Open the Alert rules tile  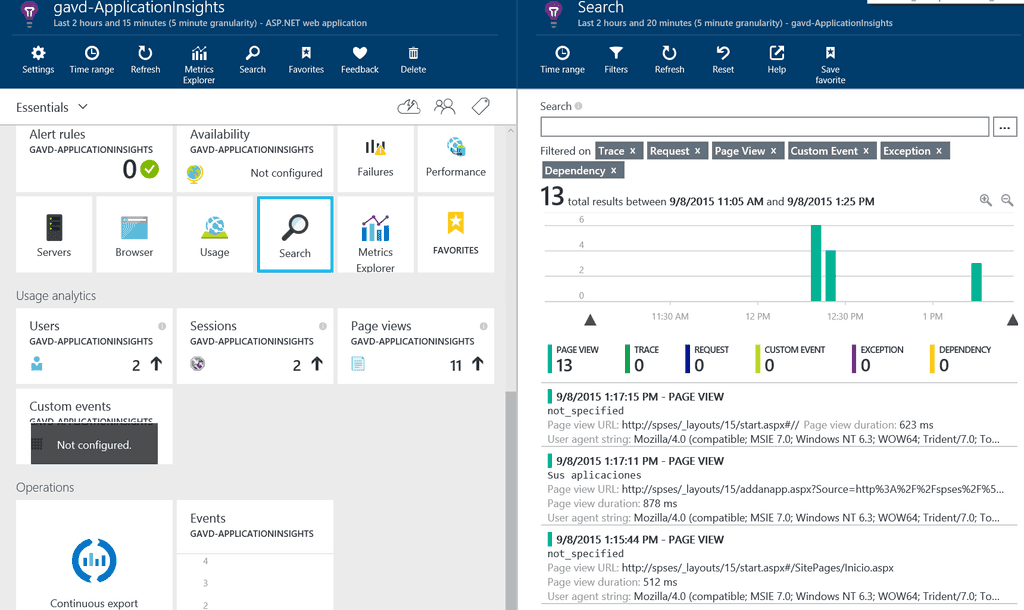[94, 159]
